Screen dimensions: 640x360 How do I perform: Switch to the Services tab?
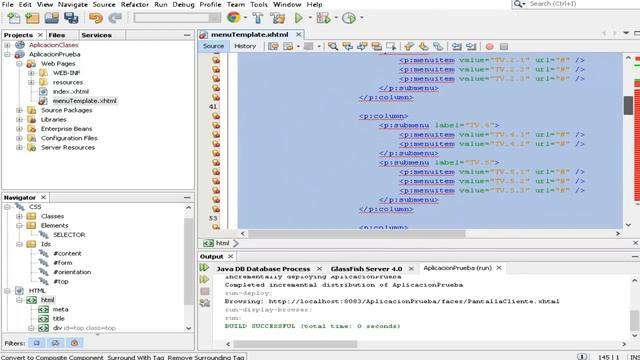pyautogui.click(x=96, y=35)
